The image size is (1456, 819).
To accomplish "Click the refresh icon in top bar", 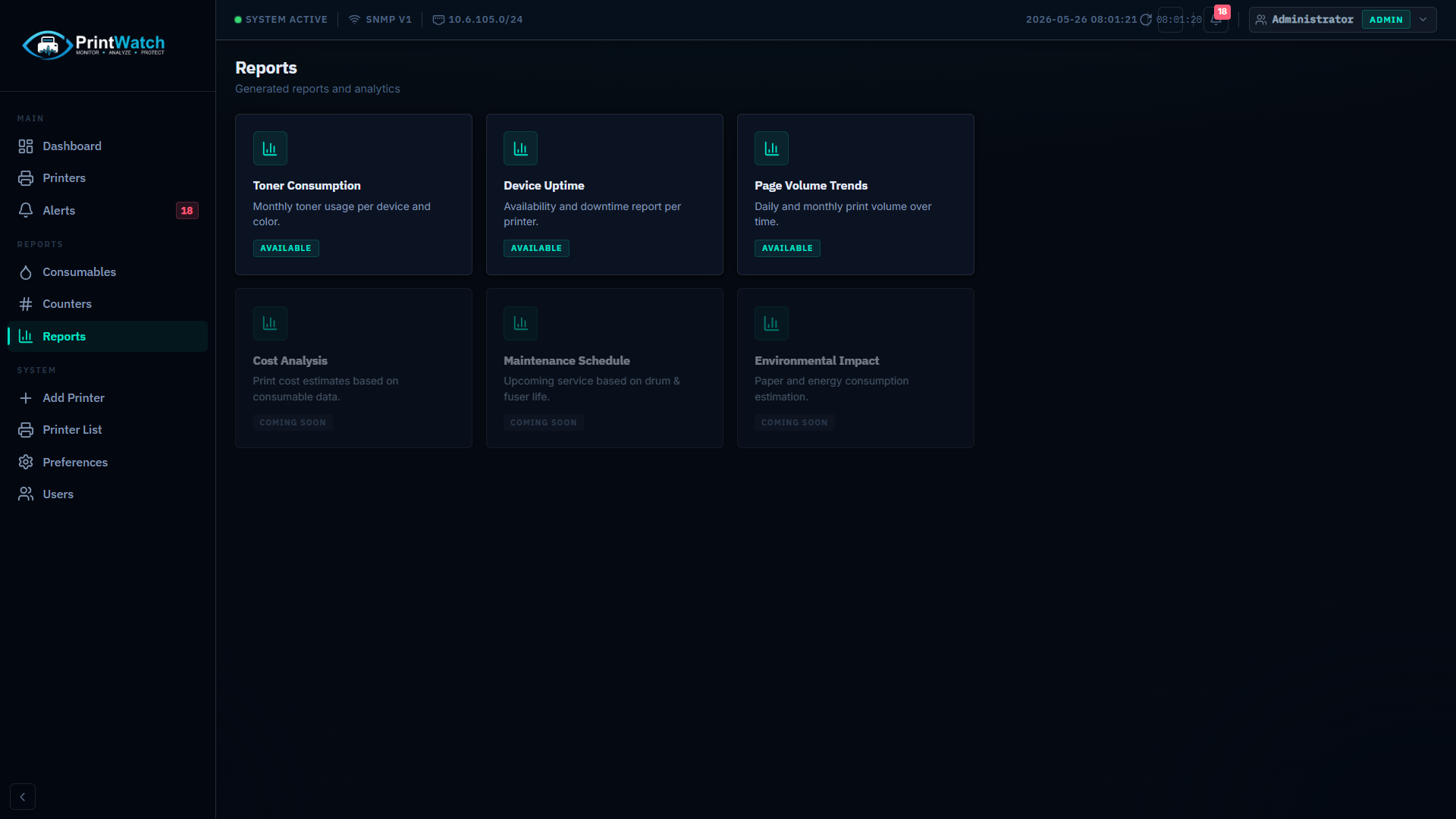I will [1146, 20].
